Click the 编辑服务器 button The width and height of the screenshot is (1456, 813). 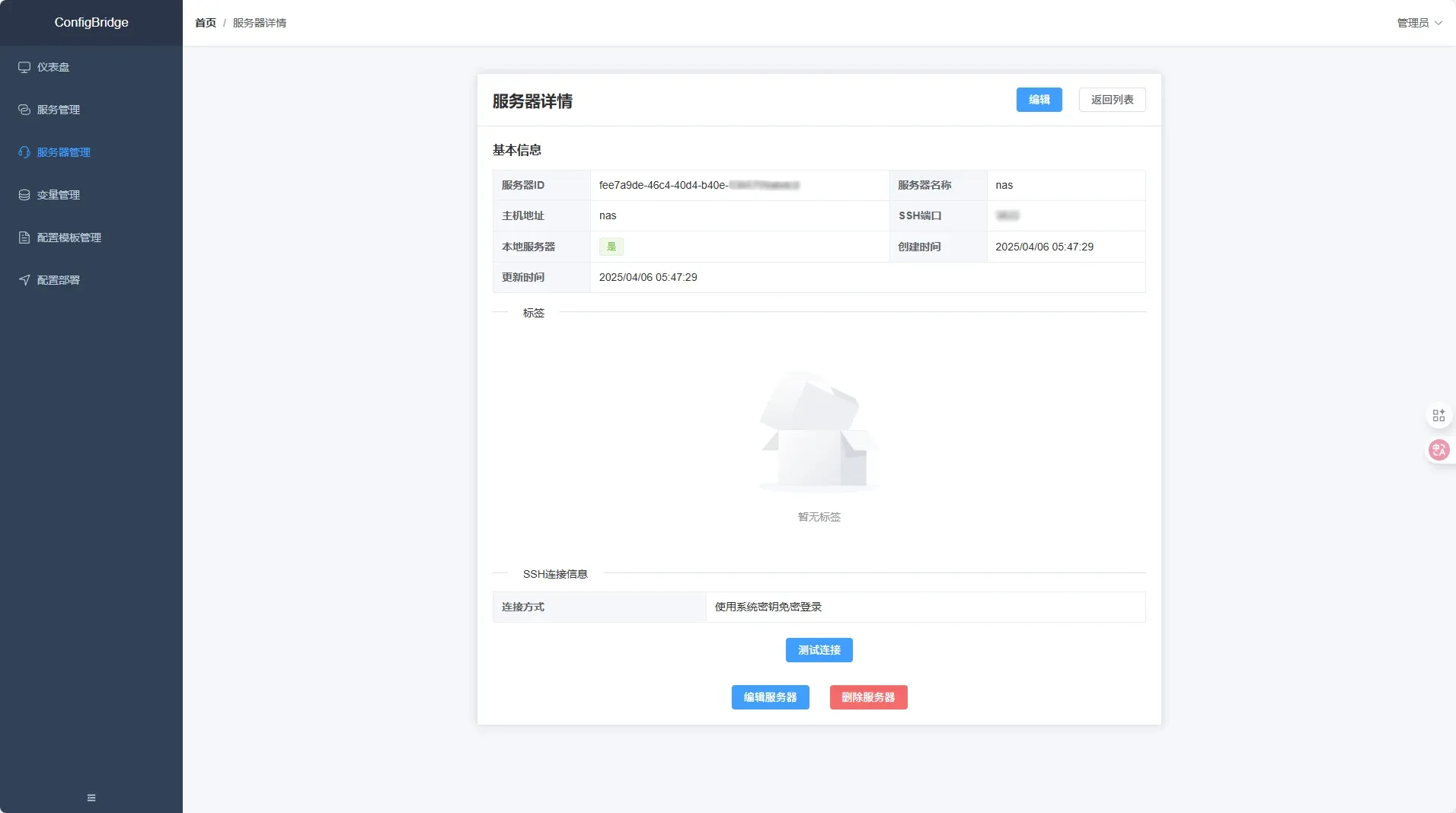[770, 697]
